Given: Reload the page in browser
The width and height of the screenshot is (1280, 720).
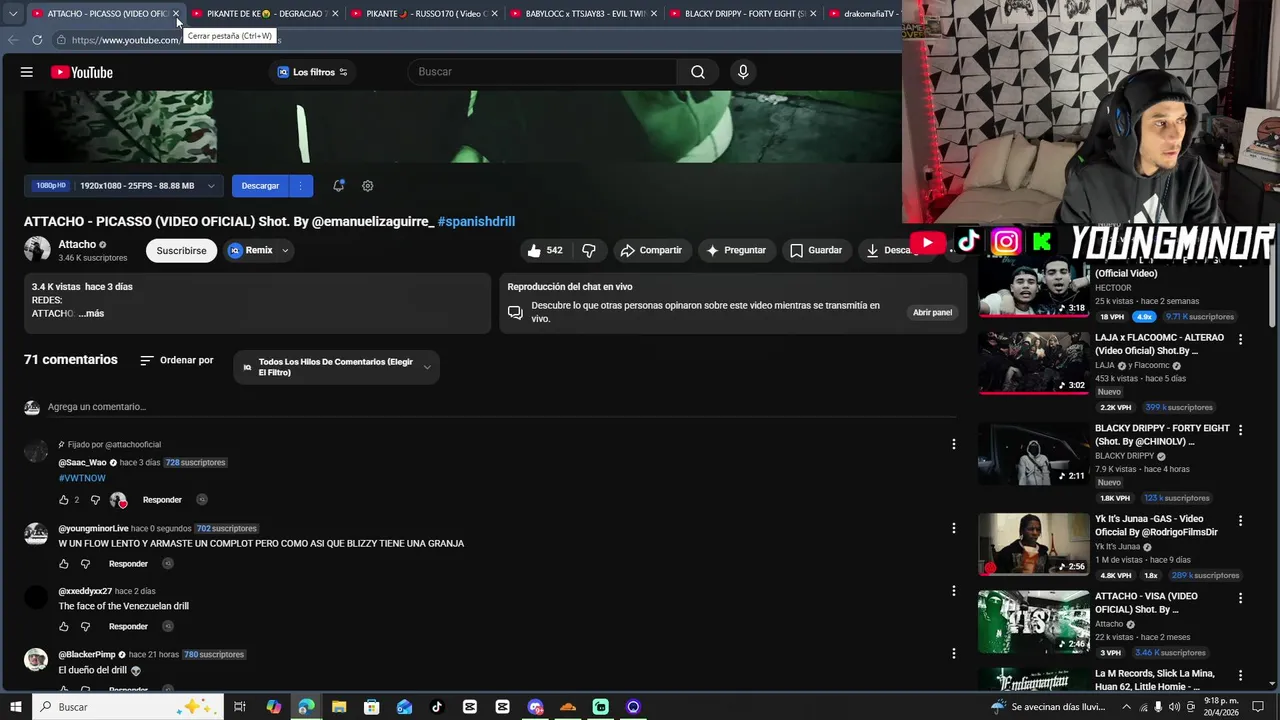Looking at the screenshot, I should (x=37, y=40).
